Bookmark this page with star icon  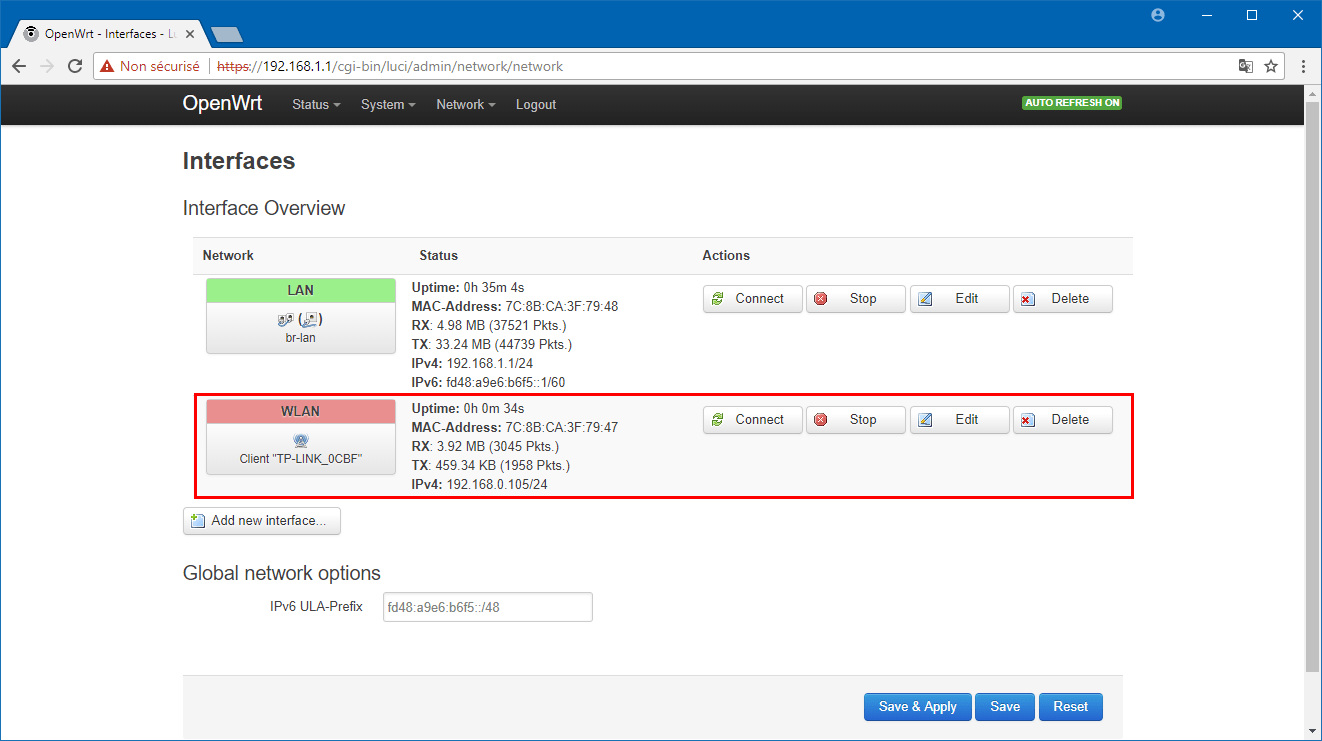coord(1271,66)
